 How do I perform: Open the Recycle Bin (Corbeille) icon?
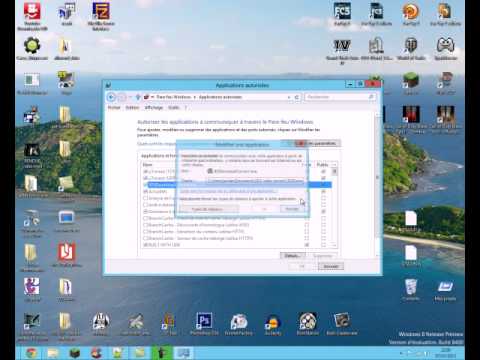point(411,289)
